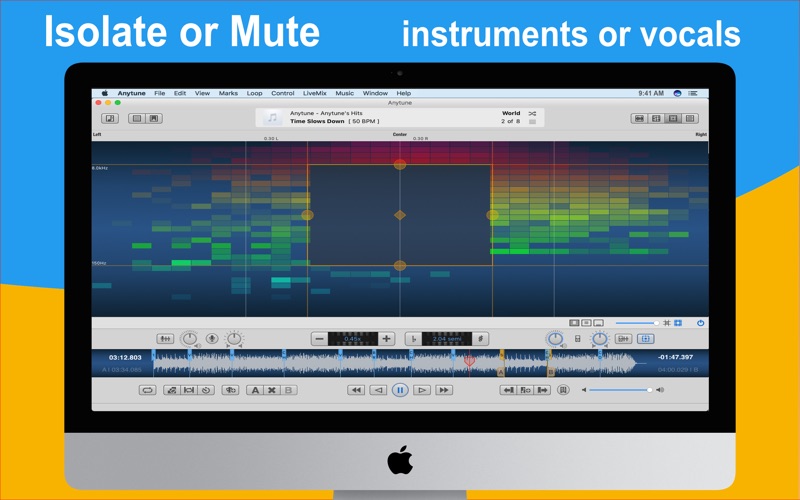Click the first layout icon above the zoom slider
Viewport: 800px width, 500px height.
pyautogui.click(x=574, y=323)
